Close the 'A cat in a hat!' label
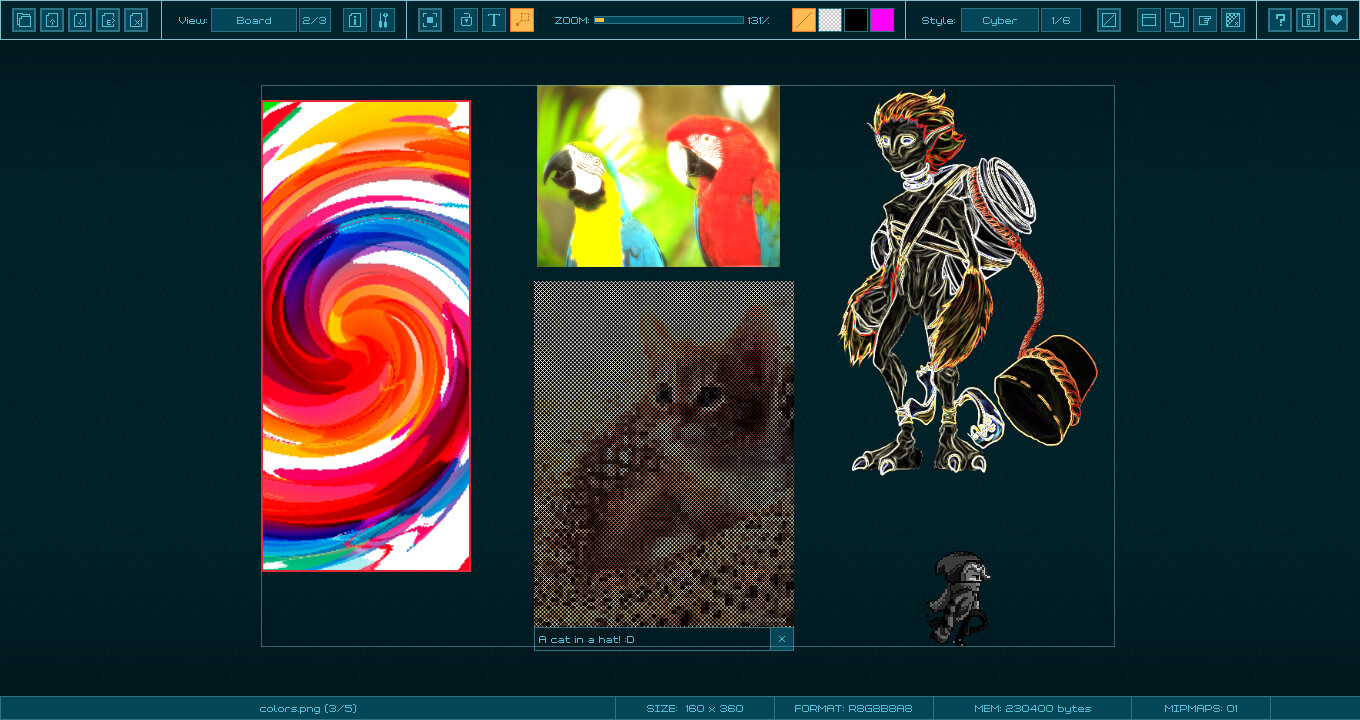This screenshot has height=720, width=1360. pos(782,639)
